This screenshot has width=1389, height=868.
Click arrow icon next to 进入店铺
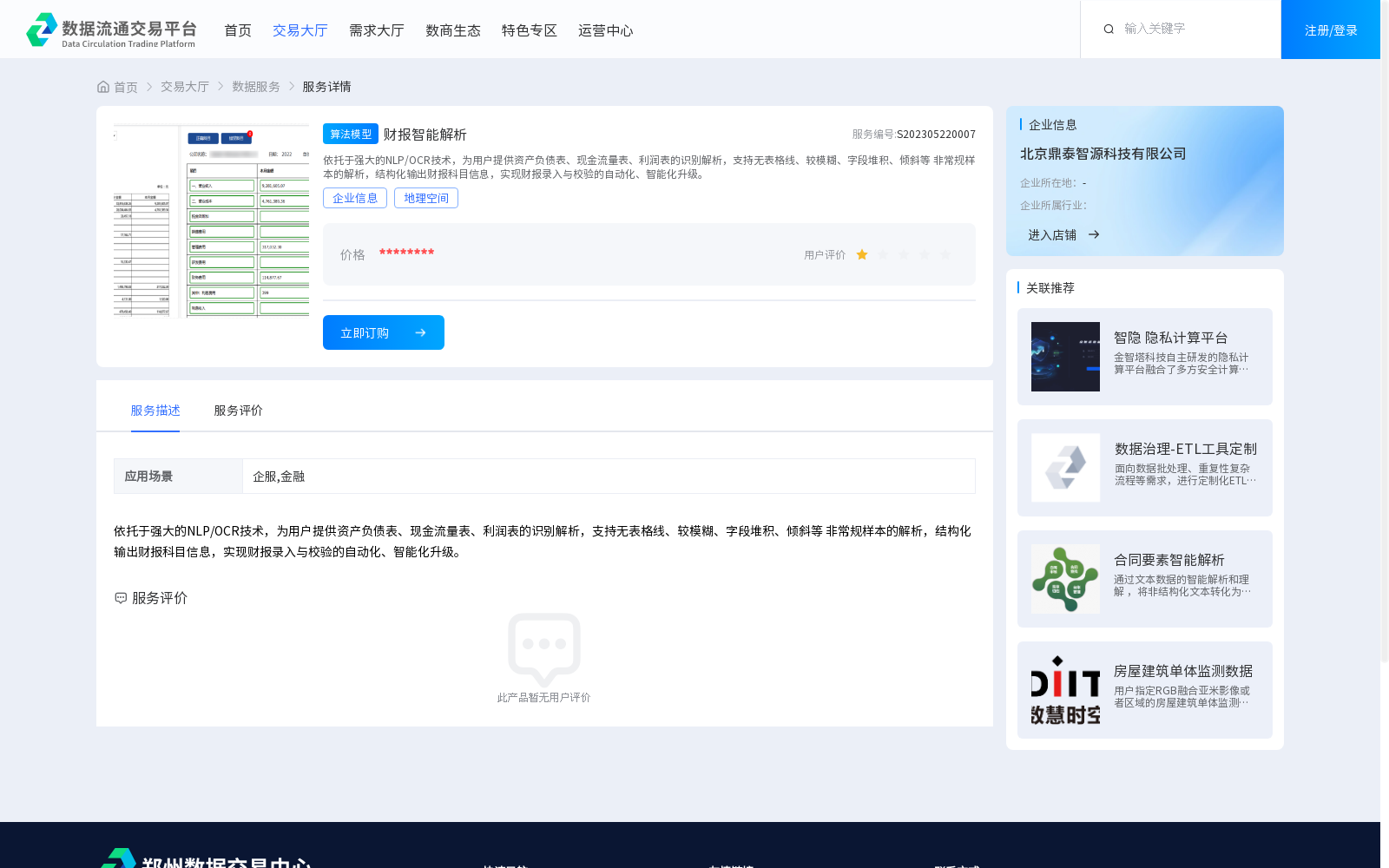coord(1094,234)
